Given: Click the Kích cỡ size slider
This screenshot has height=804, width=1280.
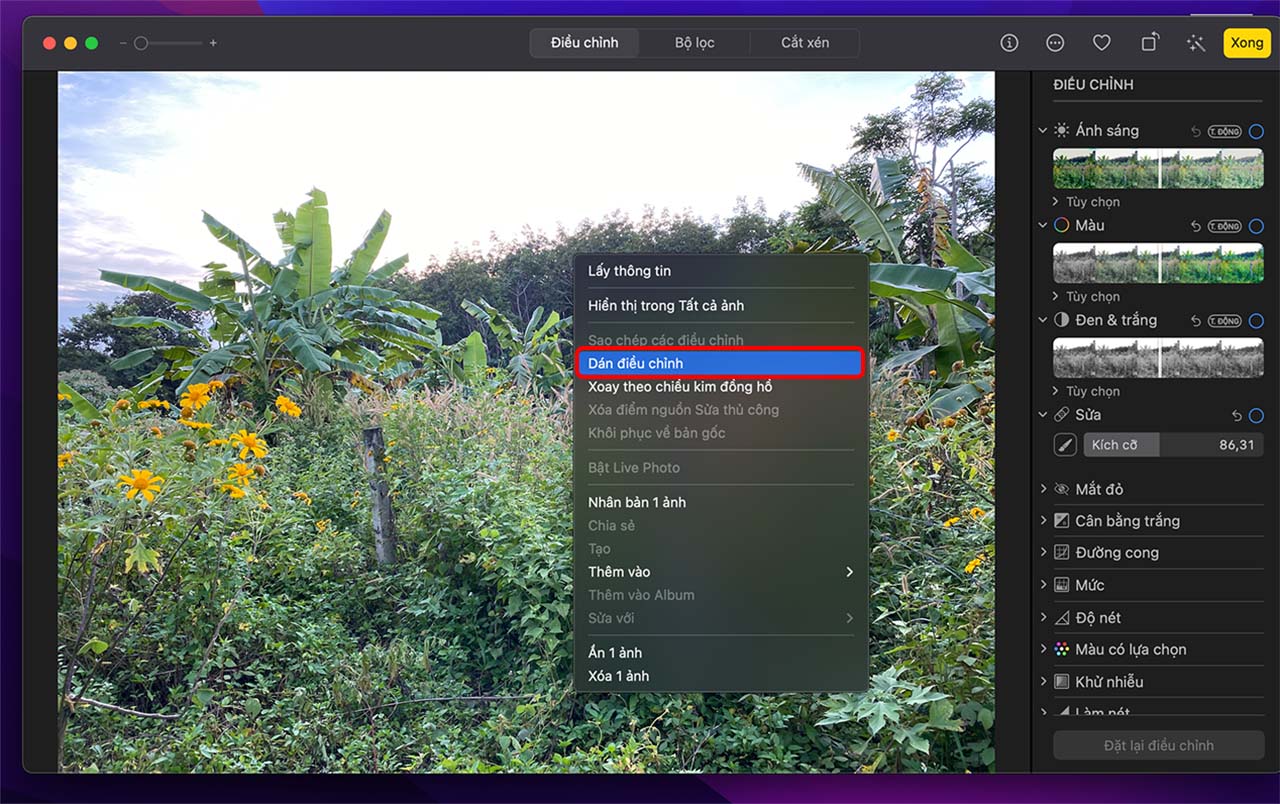Looking at the screenshot, I should coord(1174,445).
